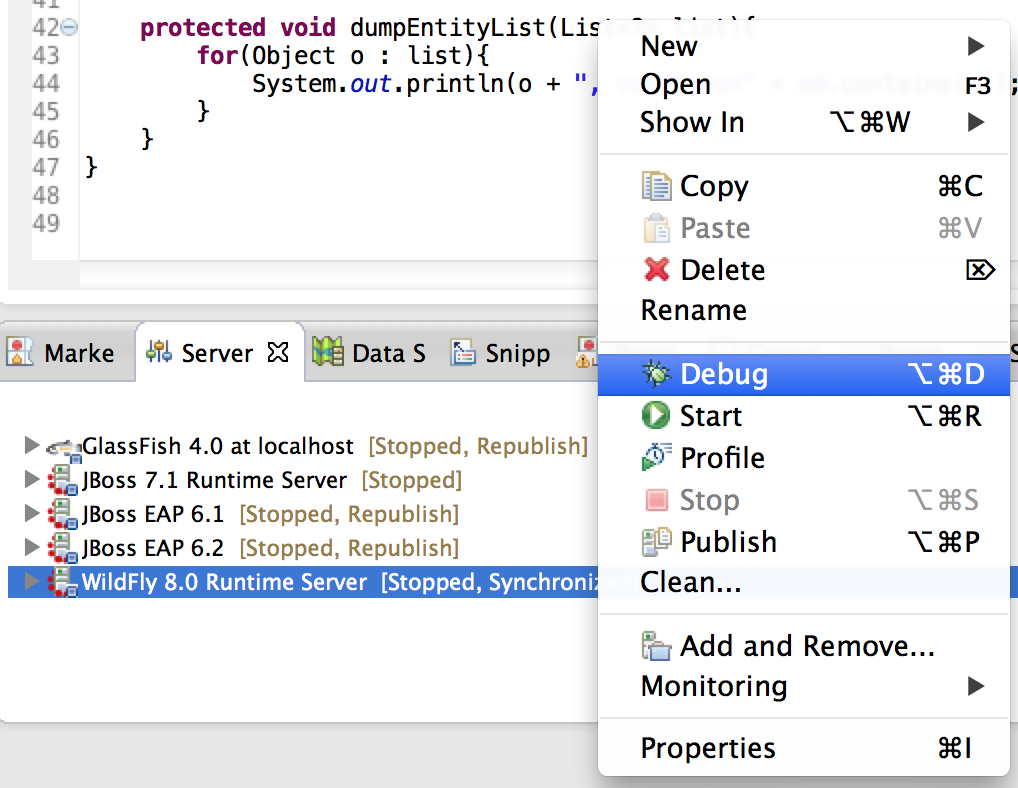
Task: Select WildFly 8.0 Runtime Server row
Action: point(303,582)
